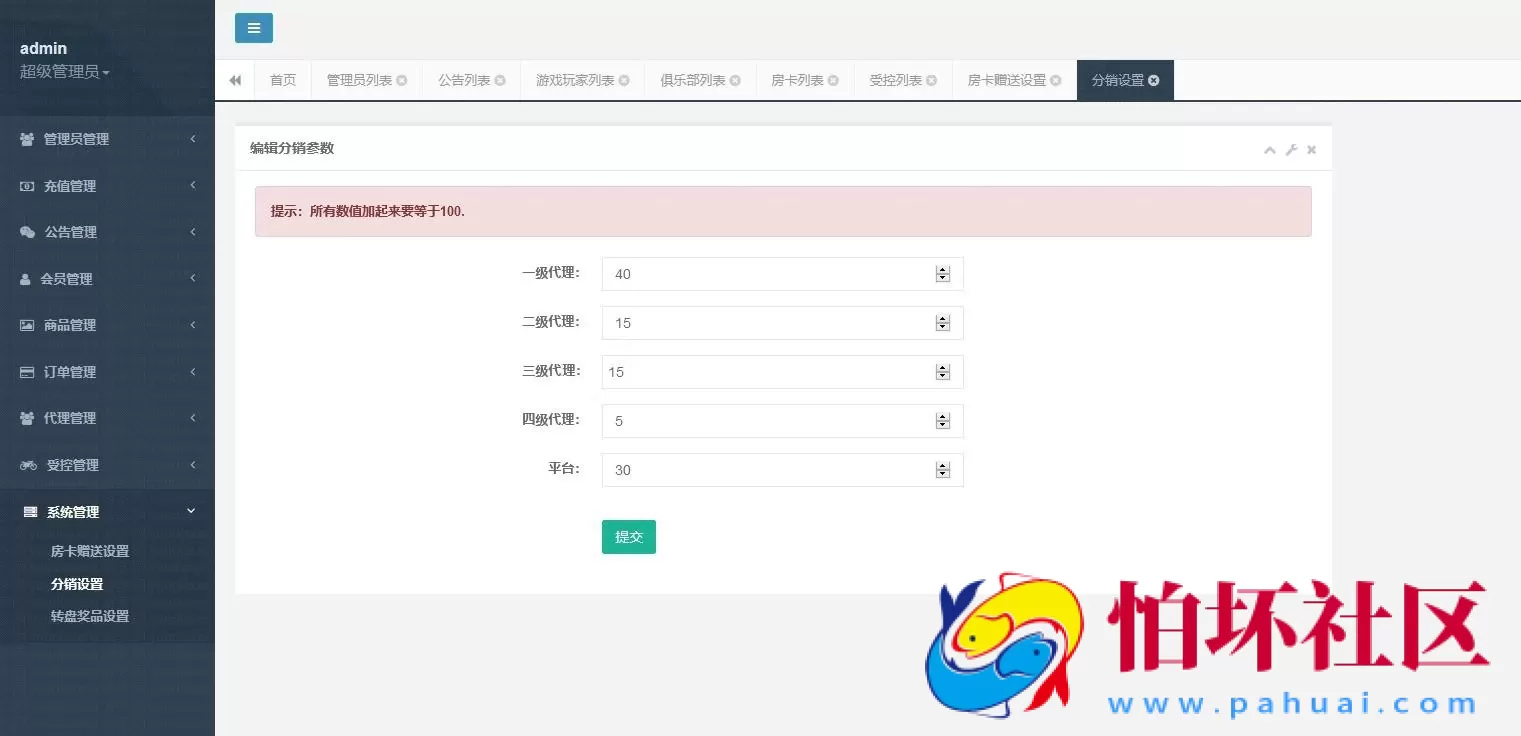Expand the 代理管理 menu
Image resolution: width=1521 pixels, height=736 pixels.
pyautogui.click(x=70, y=418)
